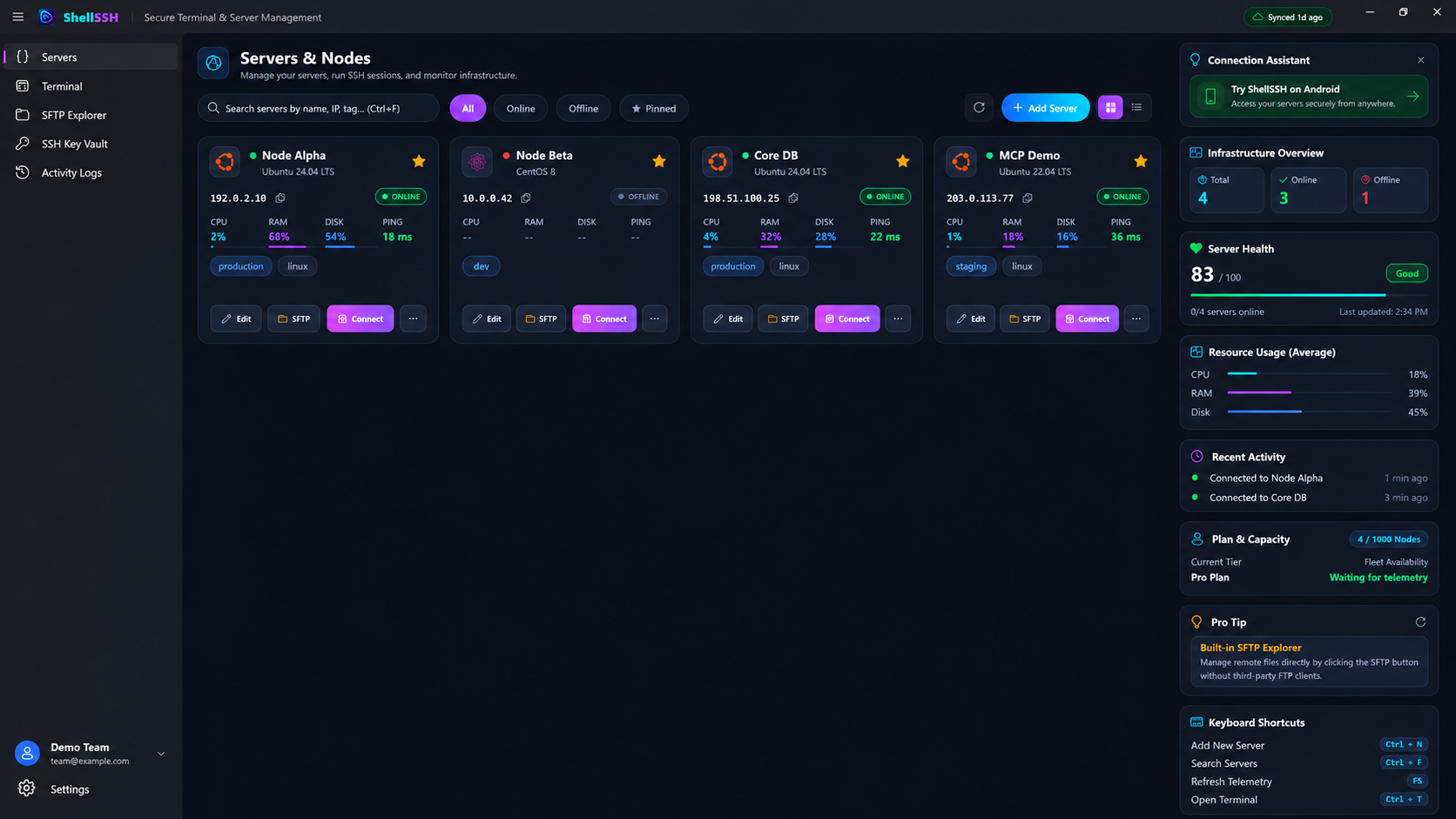Open Terminal from the sidebar

(91, 86)
